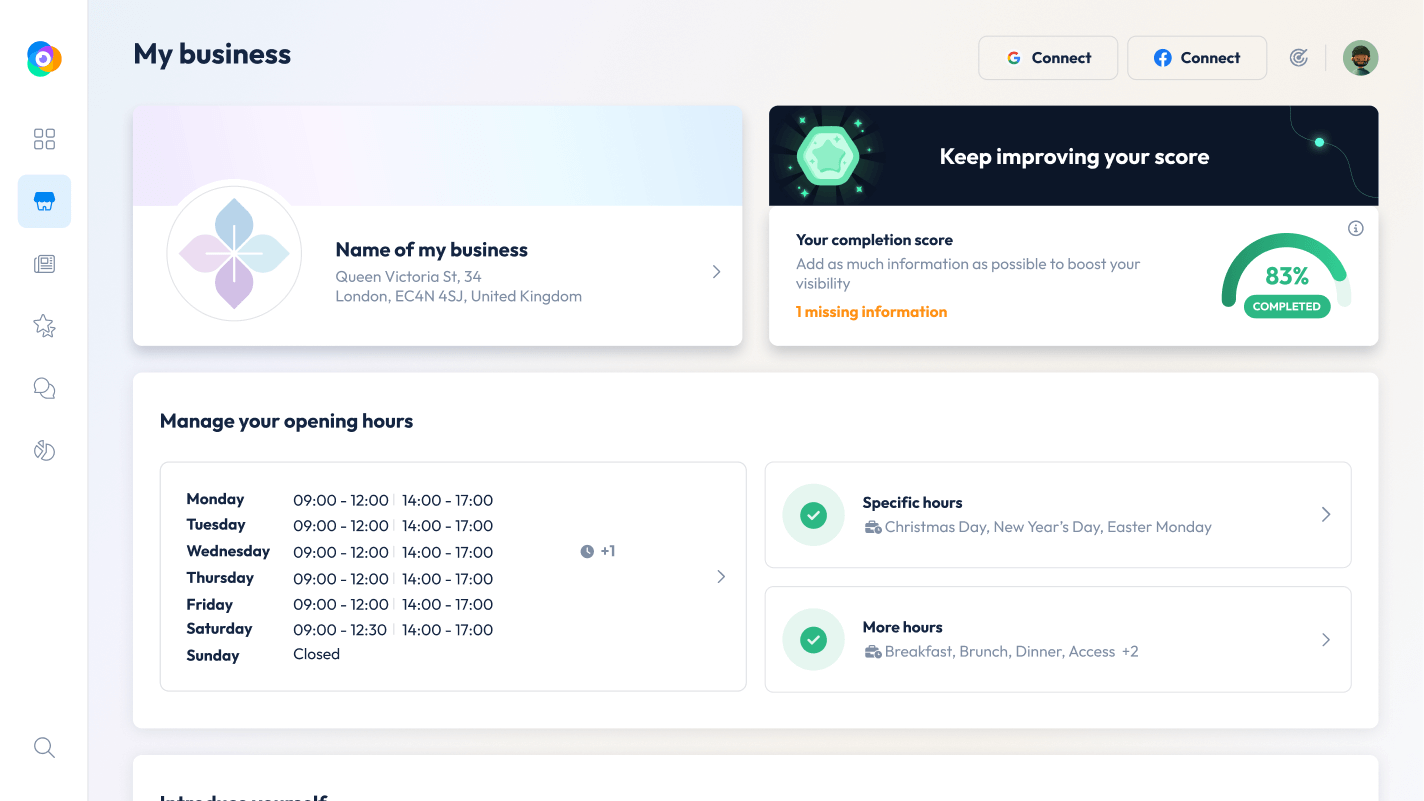This screenshot has height=801, width=1424.
Task: Open the chat messages icon in sidebar
Action: coord(44,388)
